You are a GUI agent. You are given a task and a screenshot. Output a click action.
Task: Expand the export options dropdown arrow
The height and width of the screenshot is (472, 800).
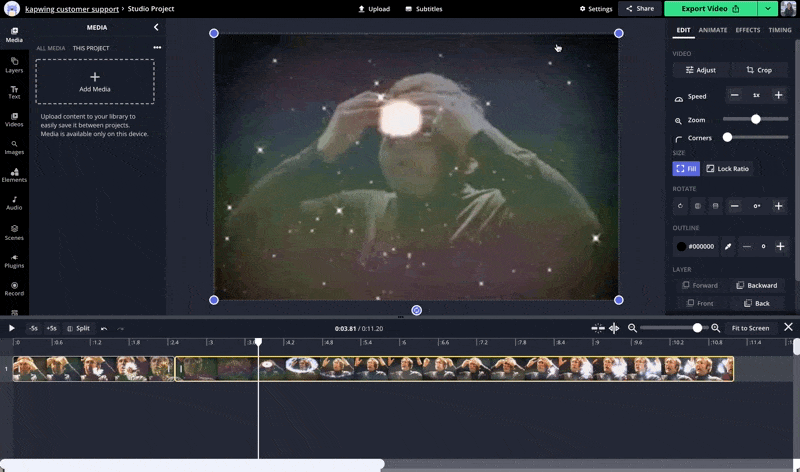[768, 8]
